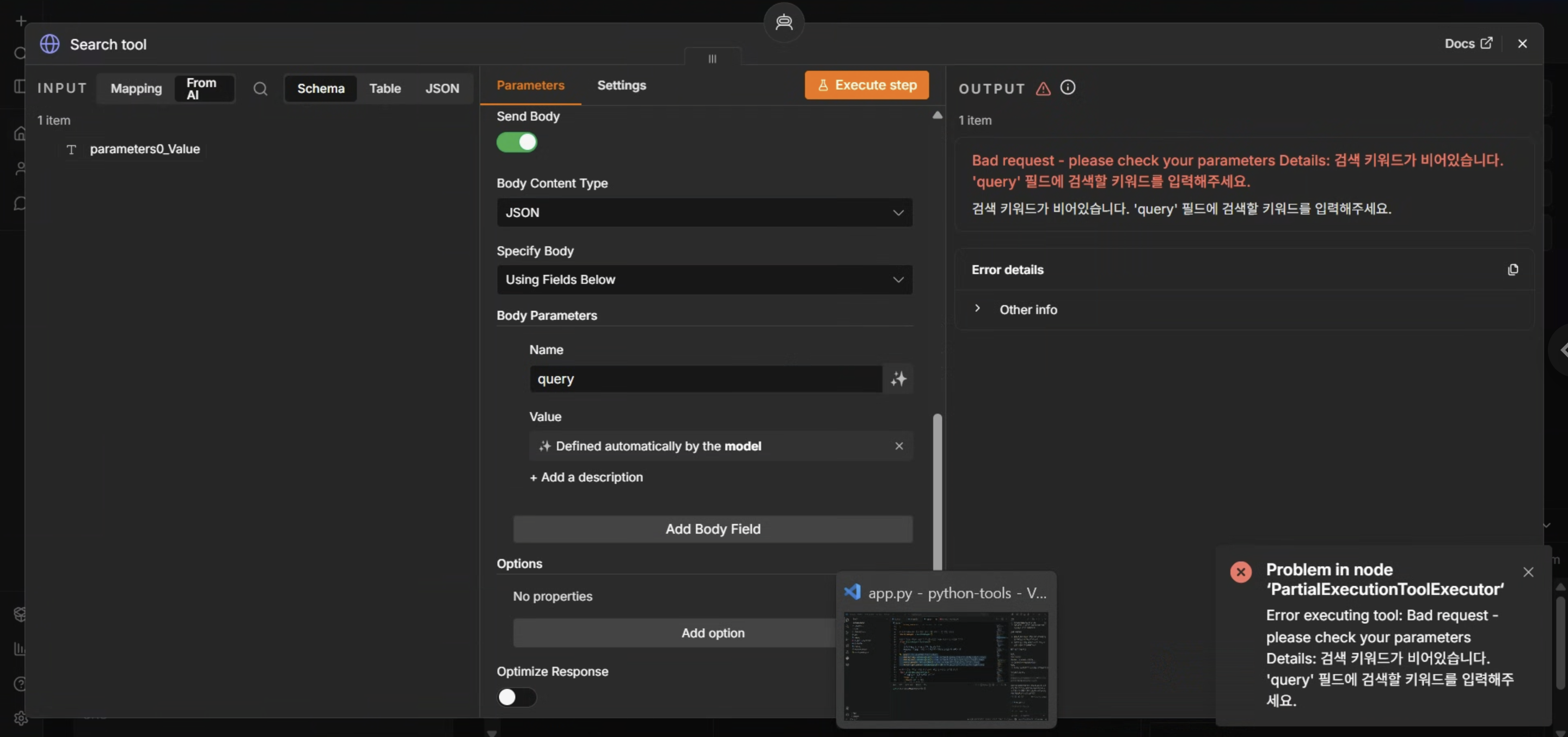1568x737 pixels.
Task: Click the parameters panel vertical scrollbar
Action: [x=938, y=492]
